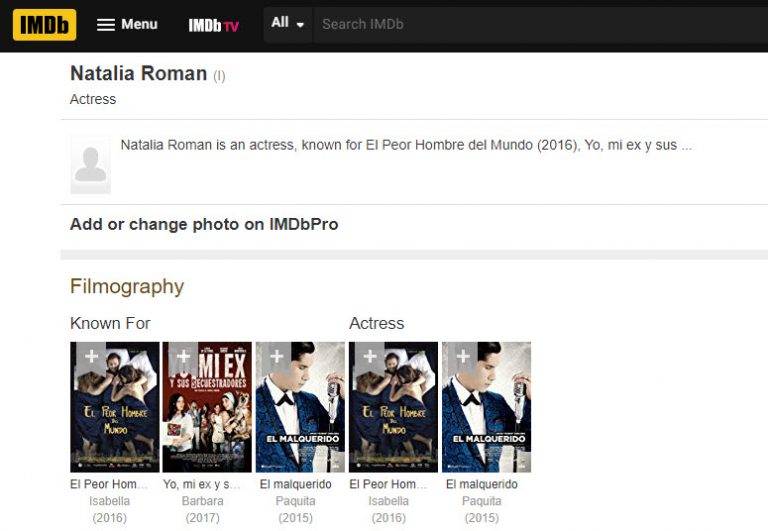
Task: Focus the Search IMDb field
Action: point(540,24)
